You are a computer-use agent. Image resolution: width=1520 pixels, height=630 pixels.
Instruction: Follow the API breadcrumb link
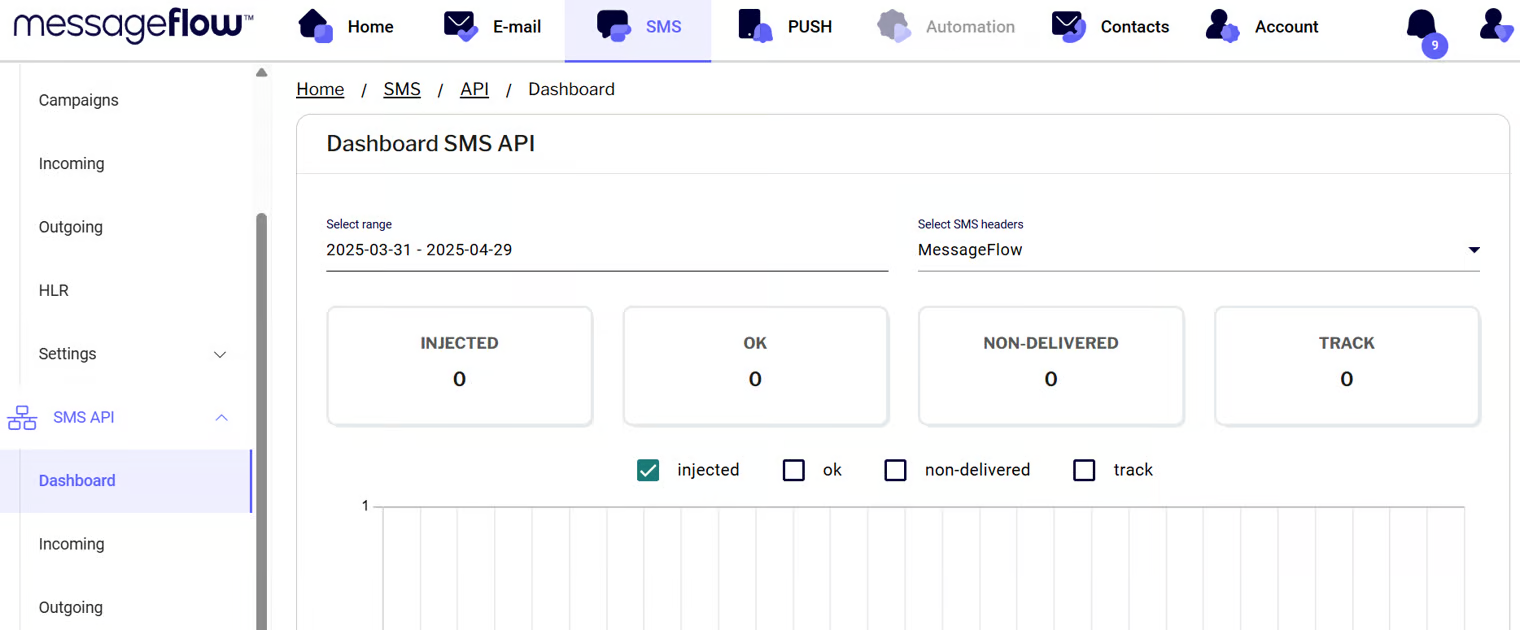[x=474, y=89]
